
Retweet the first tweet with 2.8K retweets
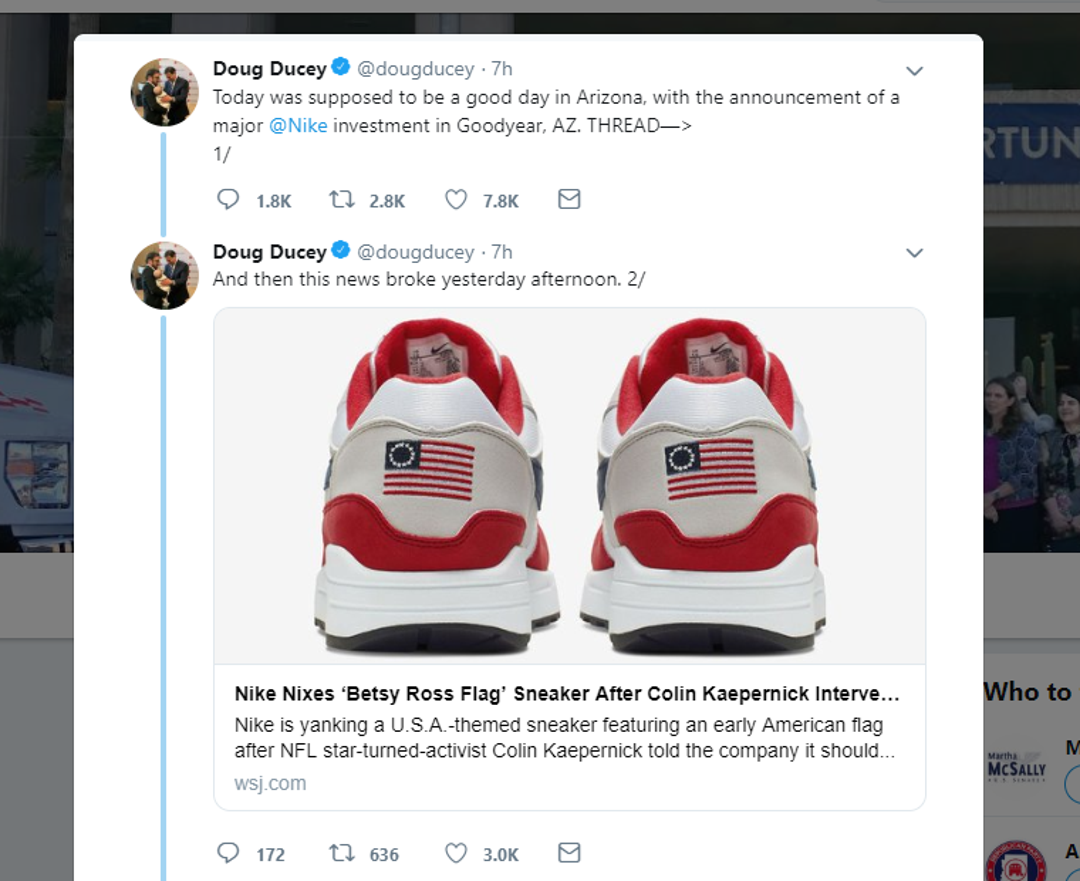tap(342, 200)
